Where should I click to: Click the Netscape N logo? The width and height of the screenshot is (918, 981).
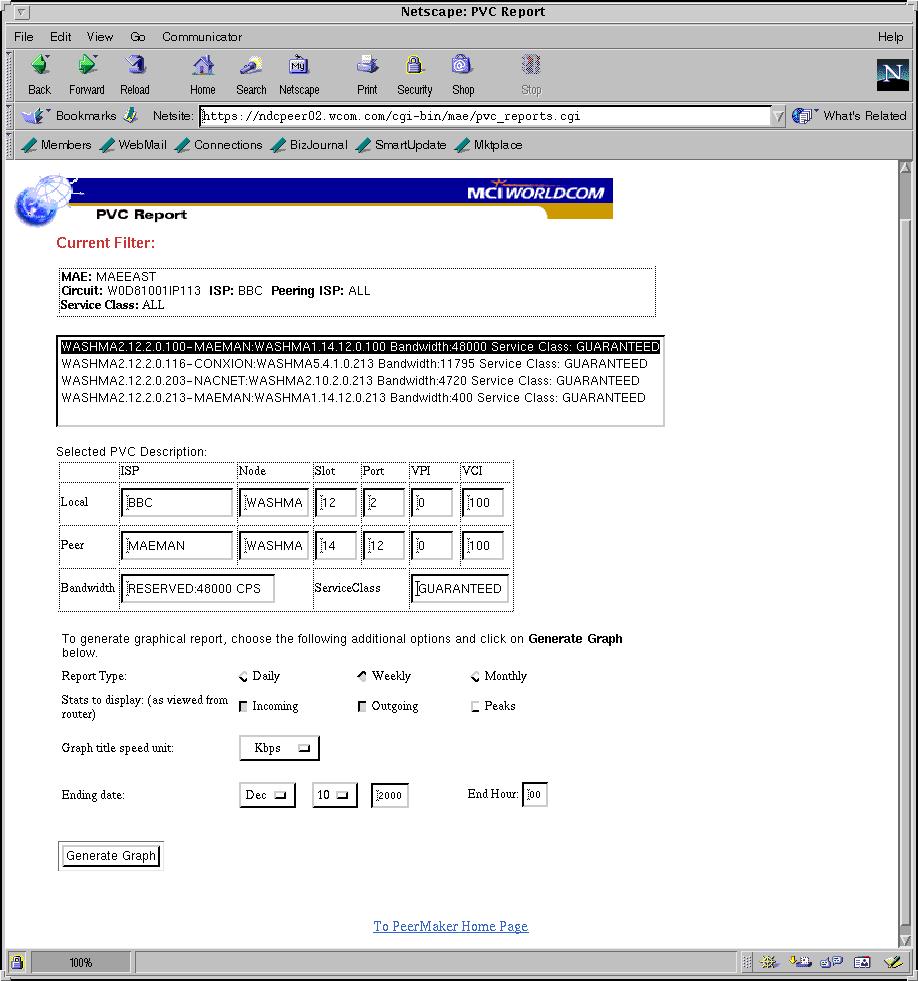pyautogui.click(x=892, y=74)
